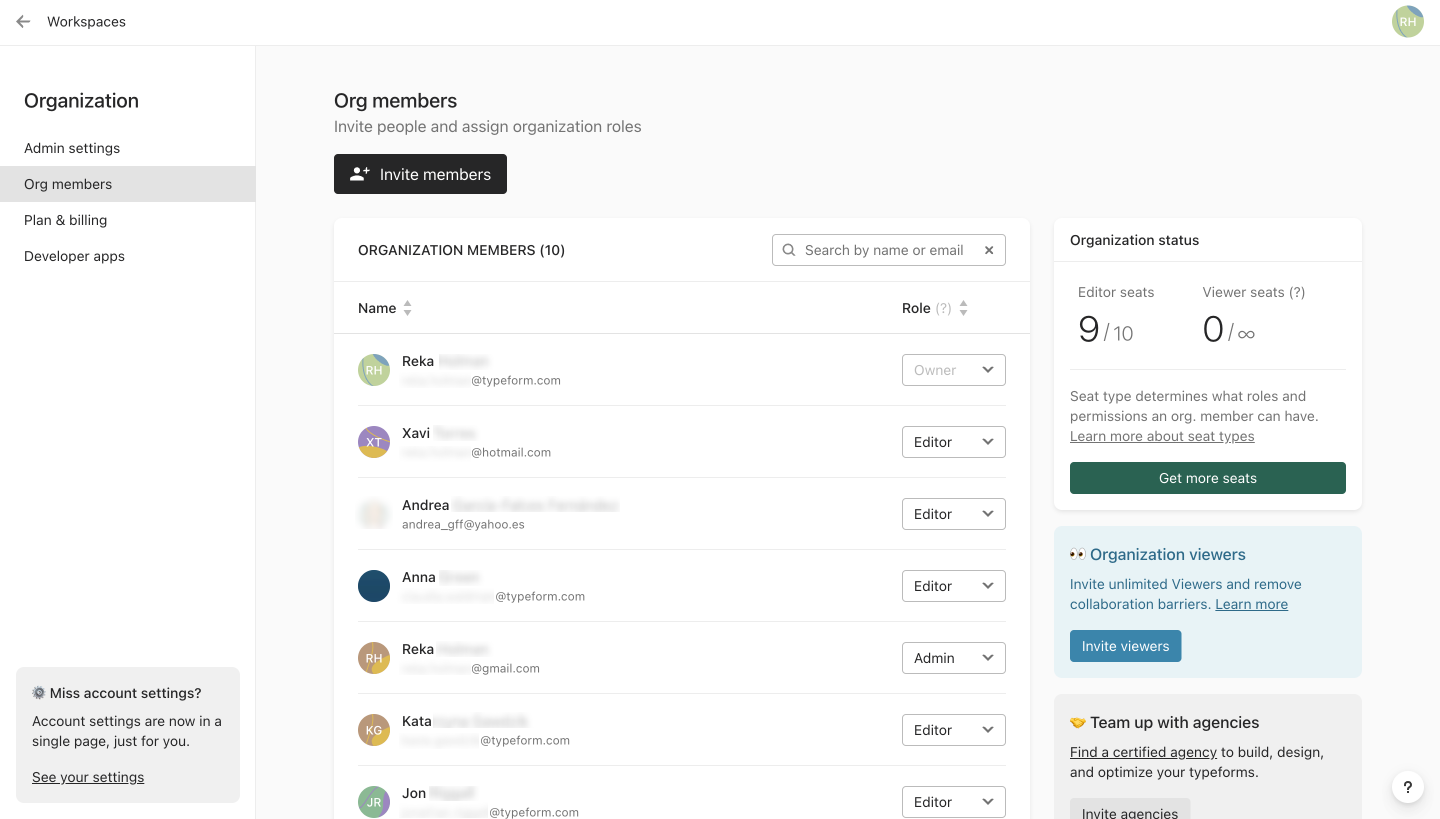
Task: Click the Role column help tooltip (?)
Action: [x=943, y=309]
